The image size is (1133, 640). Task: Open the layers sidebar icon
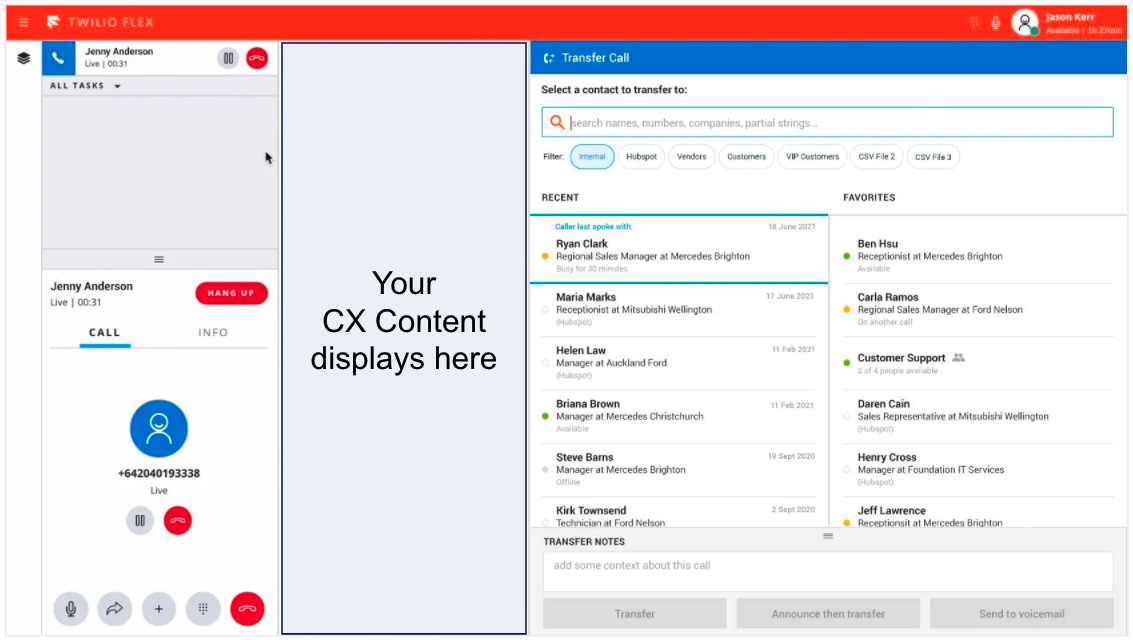pyautogui.click(x=24, y=59)
